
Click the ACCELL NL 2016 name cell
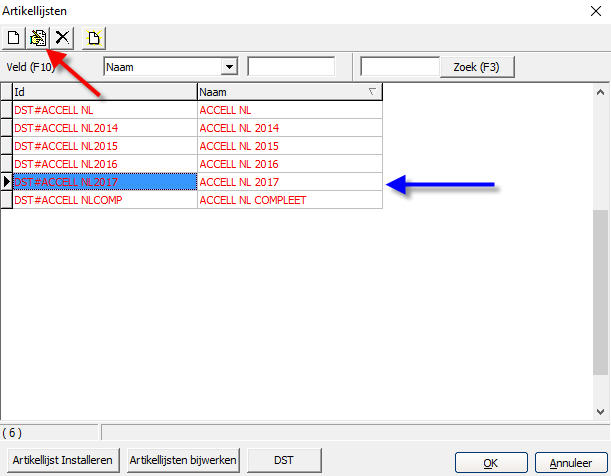pyautogui.click(x=290, y=164)
